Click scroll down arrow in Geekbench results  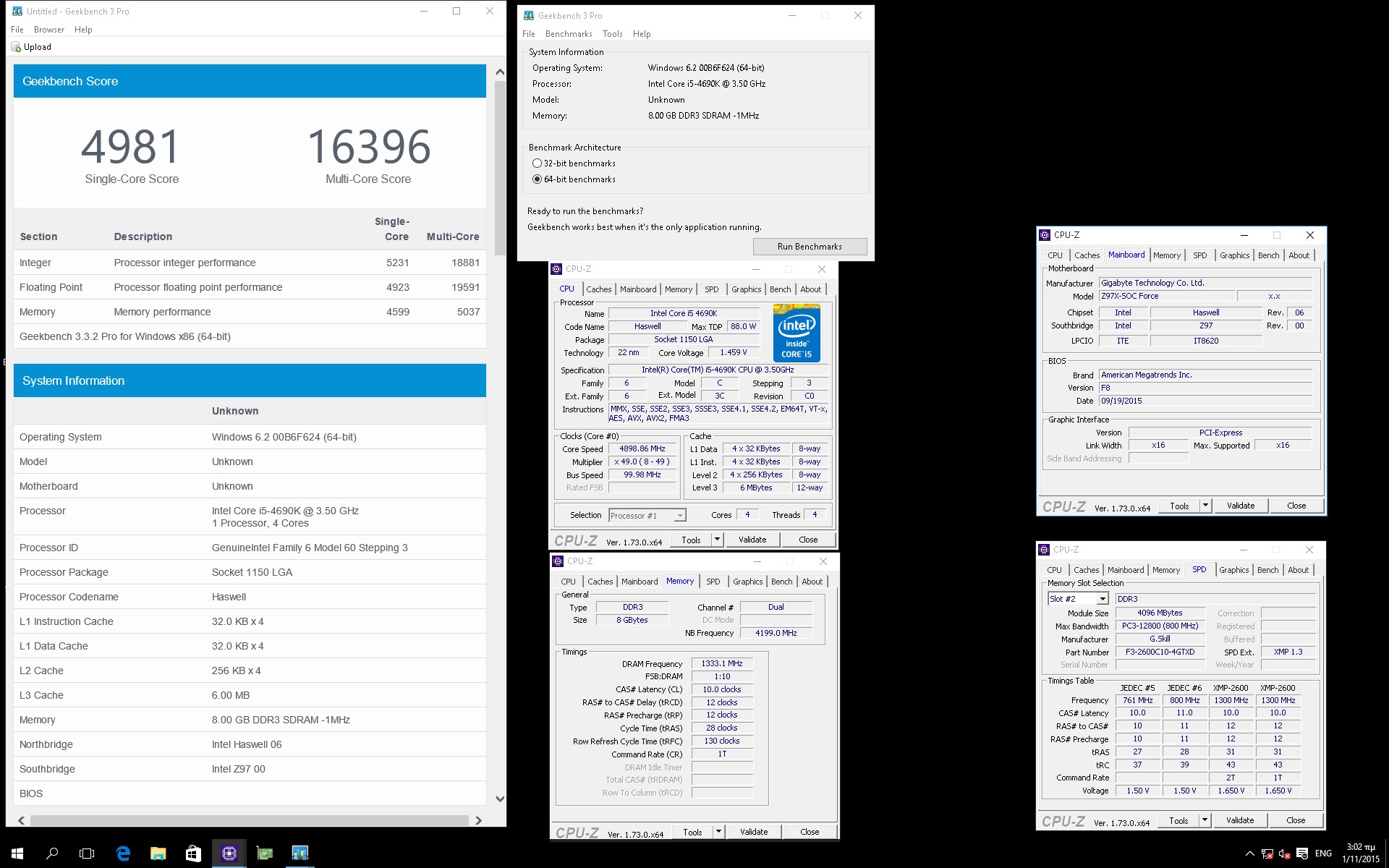pos(500,799)
